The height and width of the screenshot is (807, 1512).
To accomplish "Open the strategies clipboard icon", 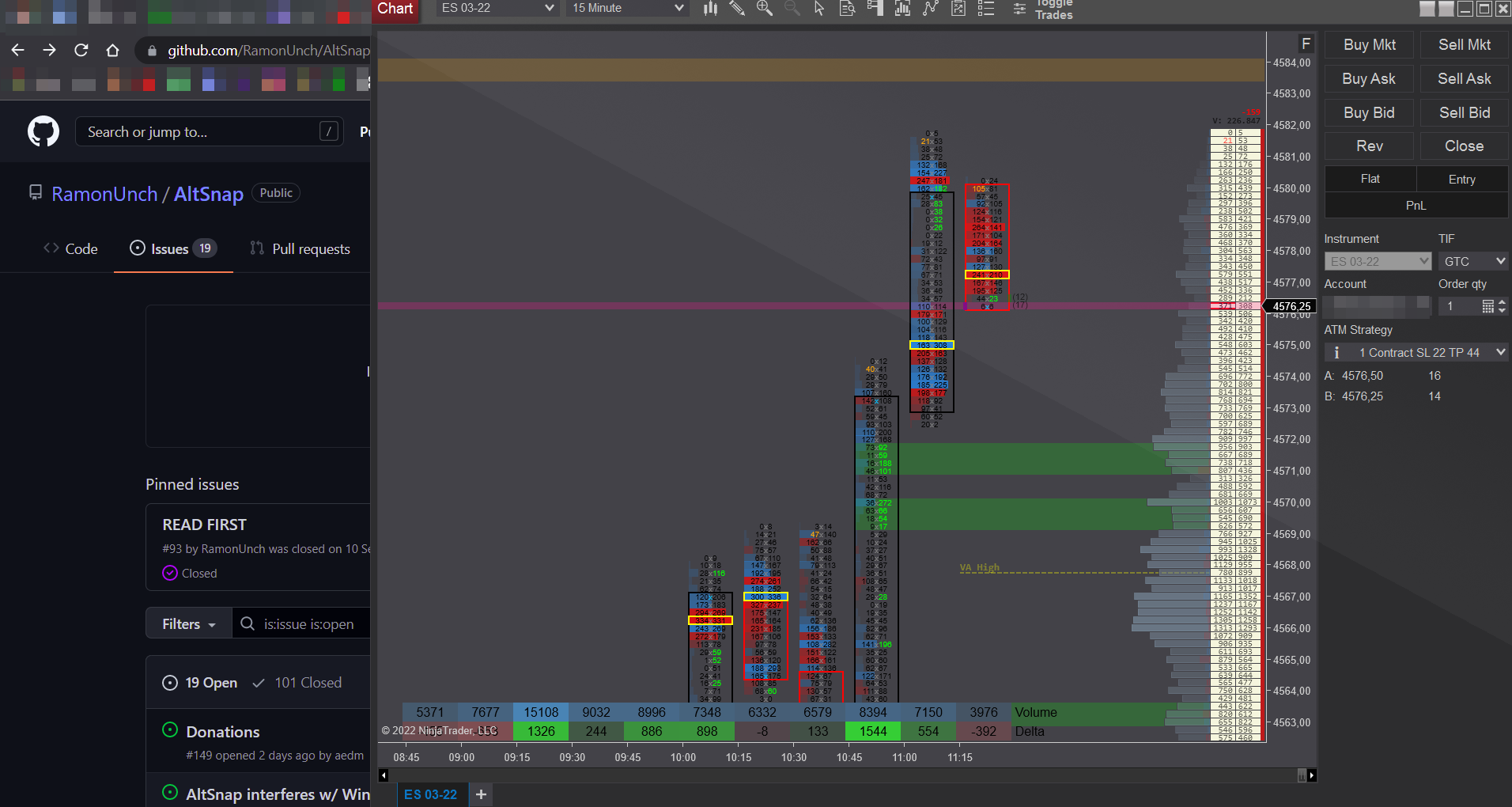I will coord(958,8).
